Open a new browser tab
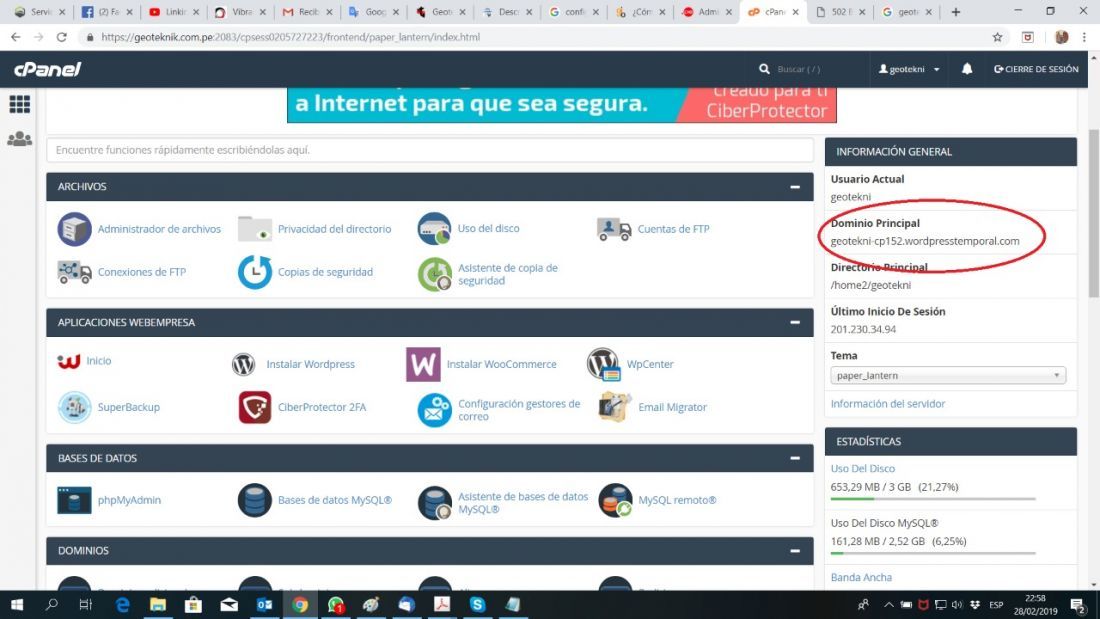The image size is (1100, 619). 955,12
